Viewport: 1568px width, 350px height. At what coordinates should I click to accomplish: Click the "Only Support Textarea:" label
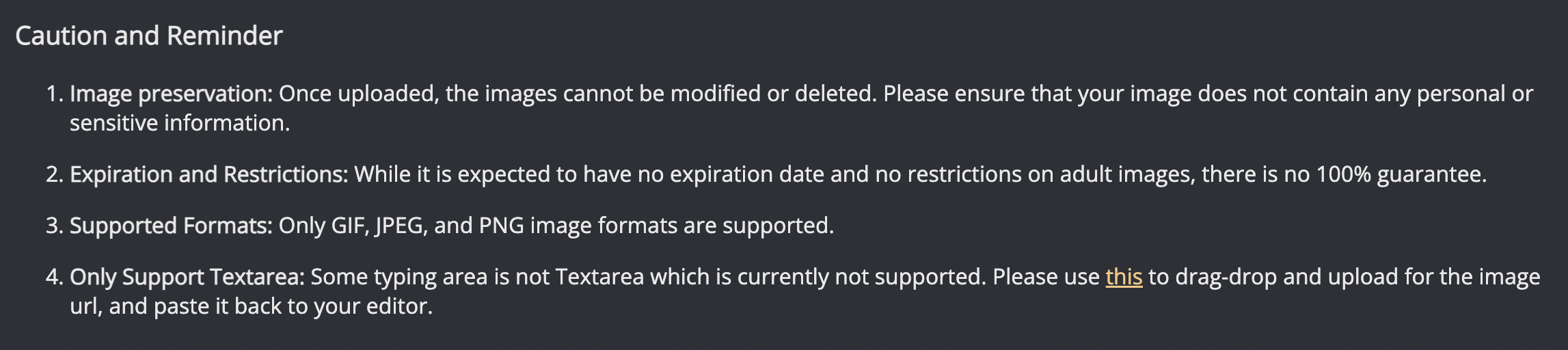pyautogui.click(x=187, y=277)
